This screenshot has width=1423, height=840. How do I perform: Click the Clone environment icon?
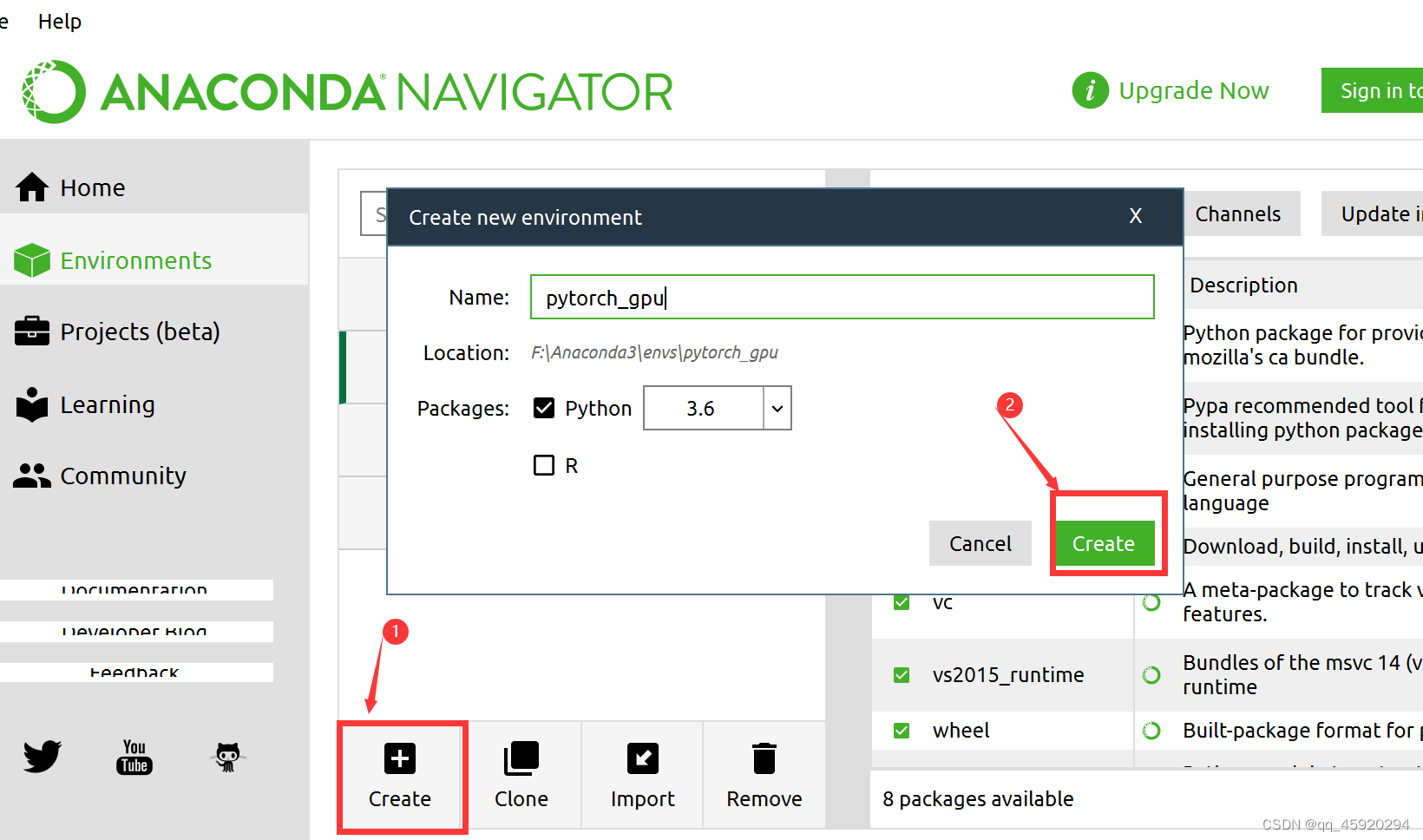[521, 758]
